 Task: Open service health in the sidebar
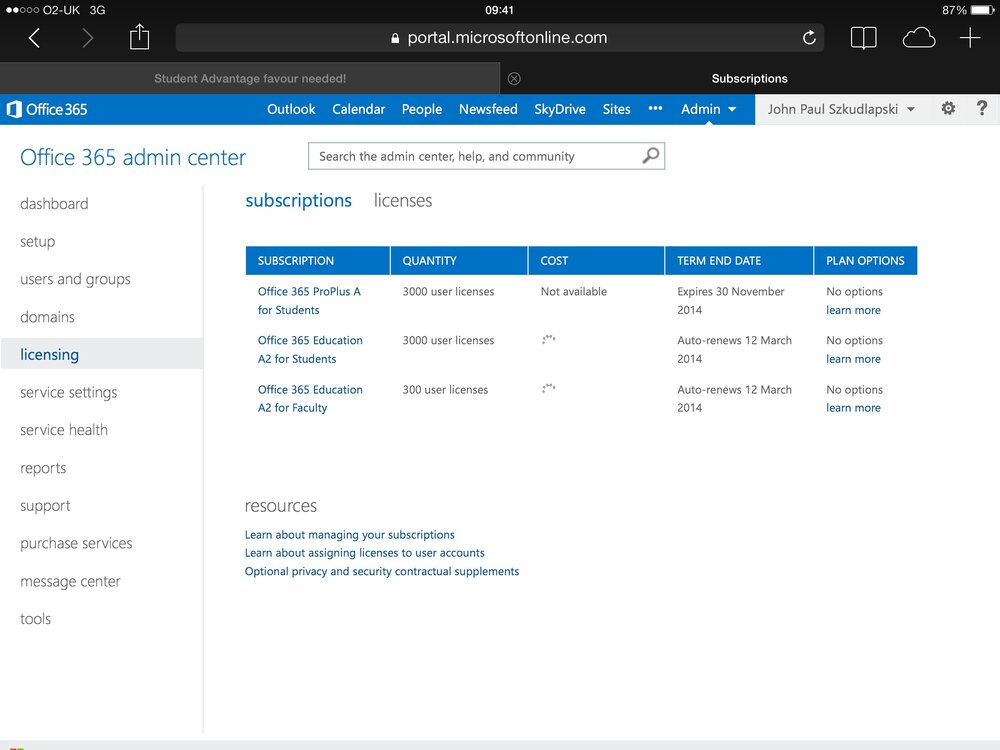pos(64,430)
